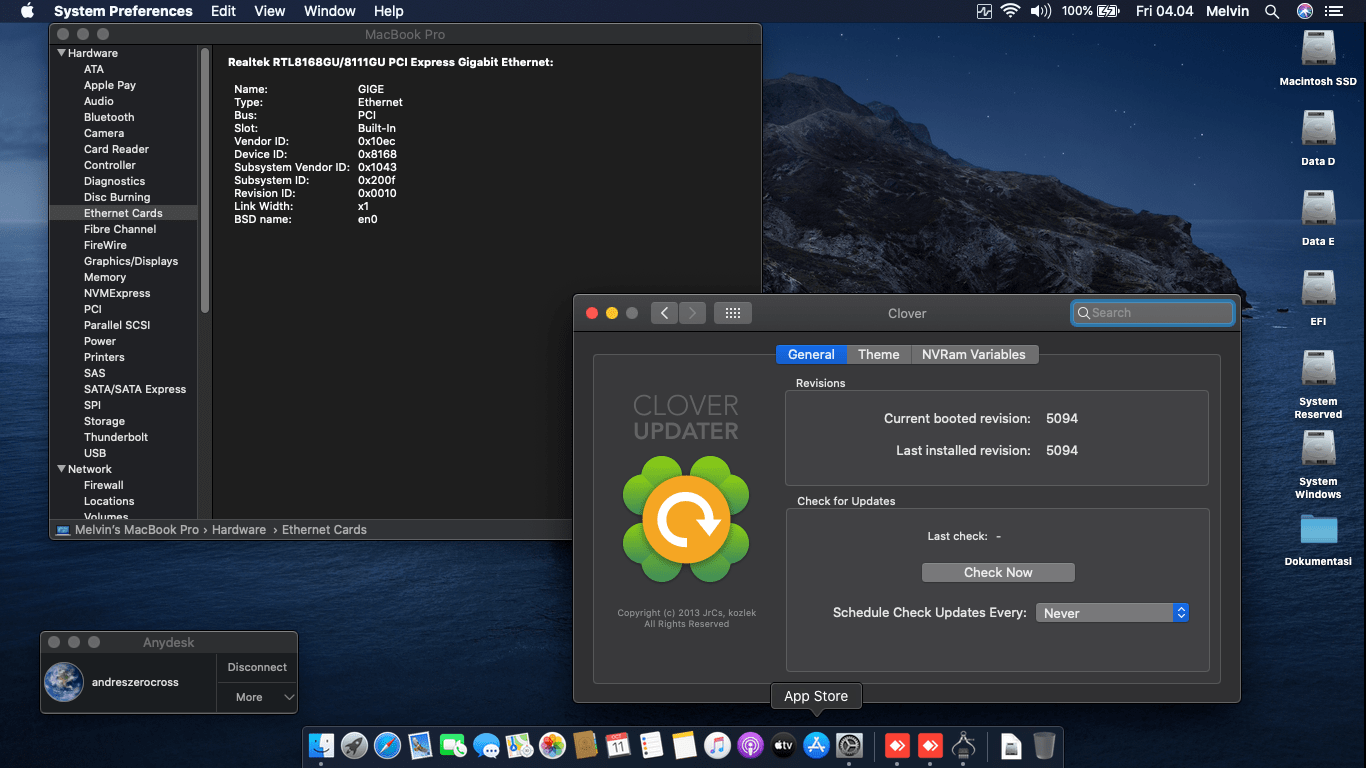This screenshot has width=1366, height=768.
Task: Open the Help menu
Action: tap(388, 11)
